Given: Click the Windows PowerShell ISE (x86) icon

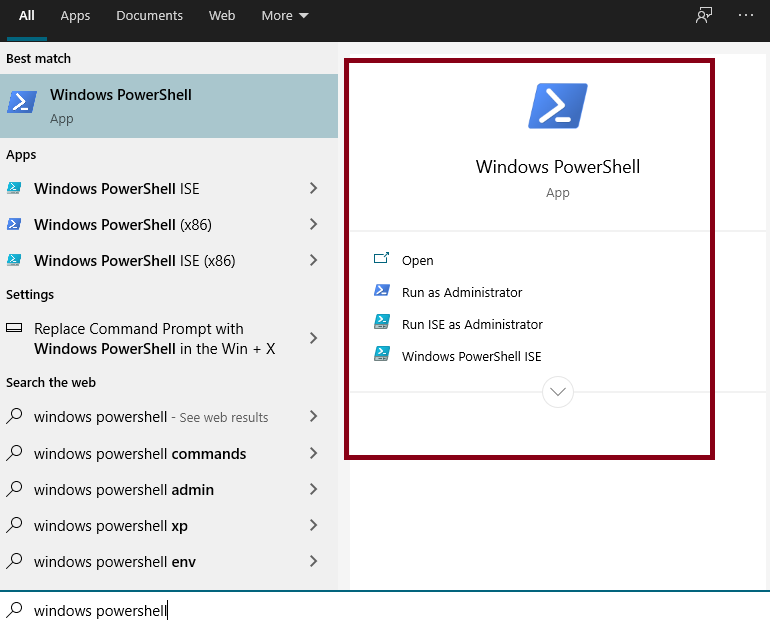Looking at the screenshot, I should coord(14,260).
